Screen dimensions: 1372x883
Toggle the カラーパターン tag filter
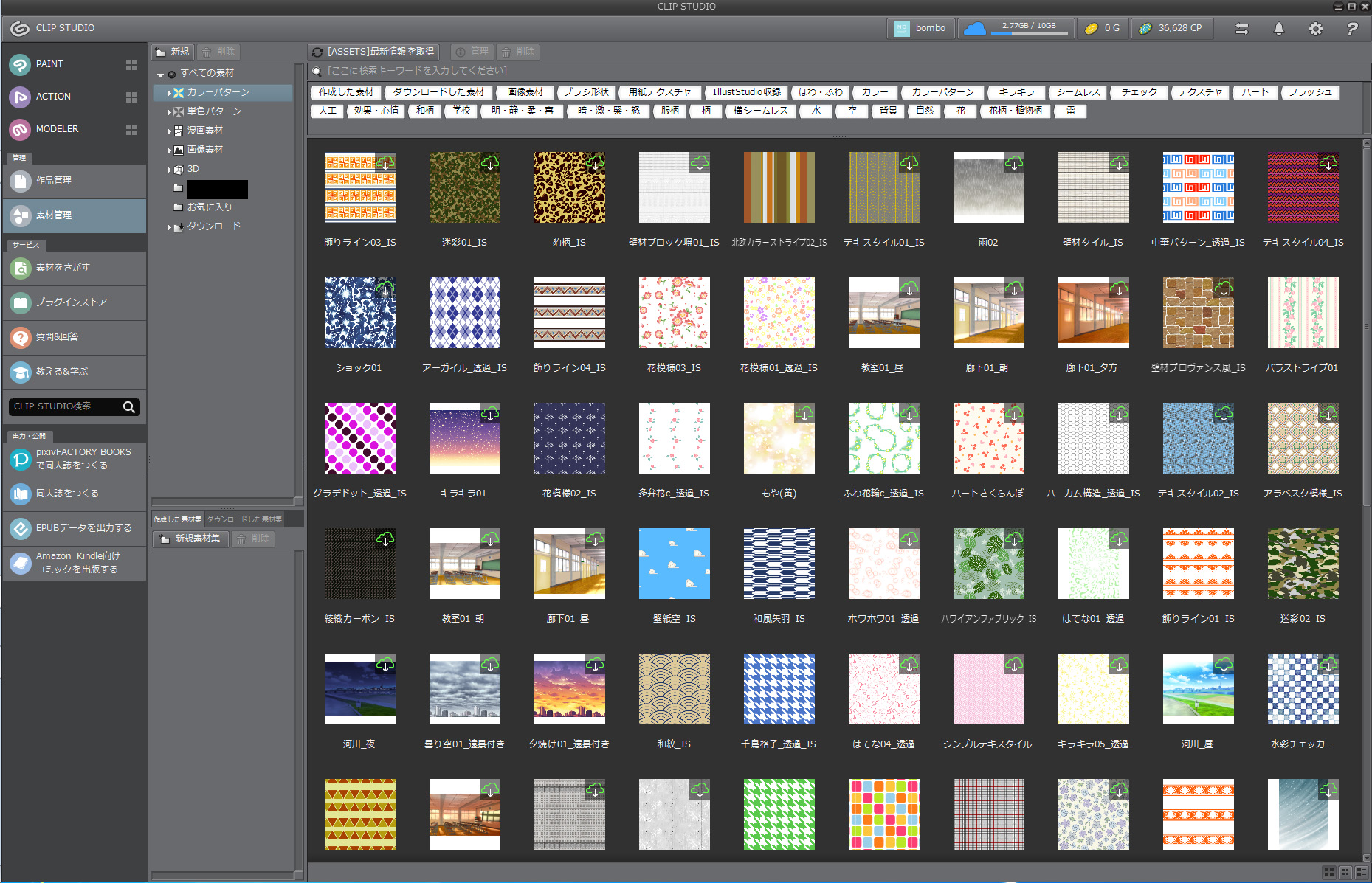click(942, 92)
